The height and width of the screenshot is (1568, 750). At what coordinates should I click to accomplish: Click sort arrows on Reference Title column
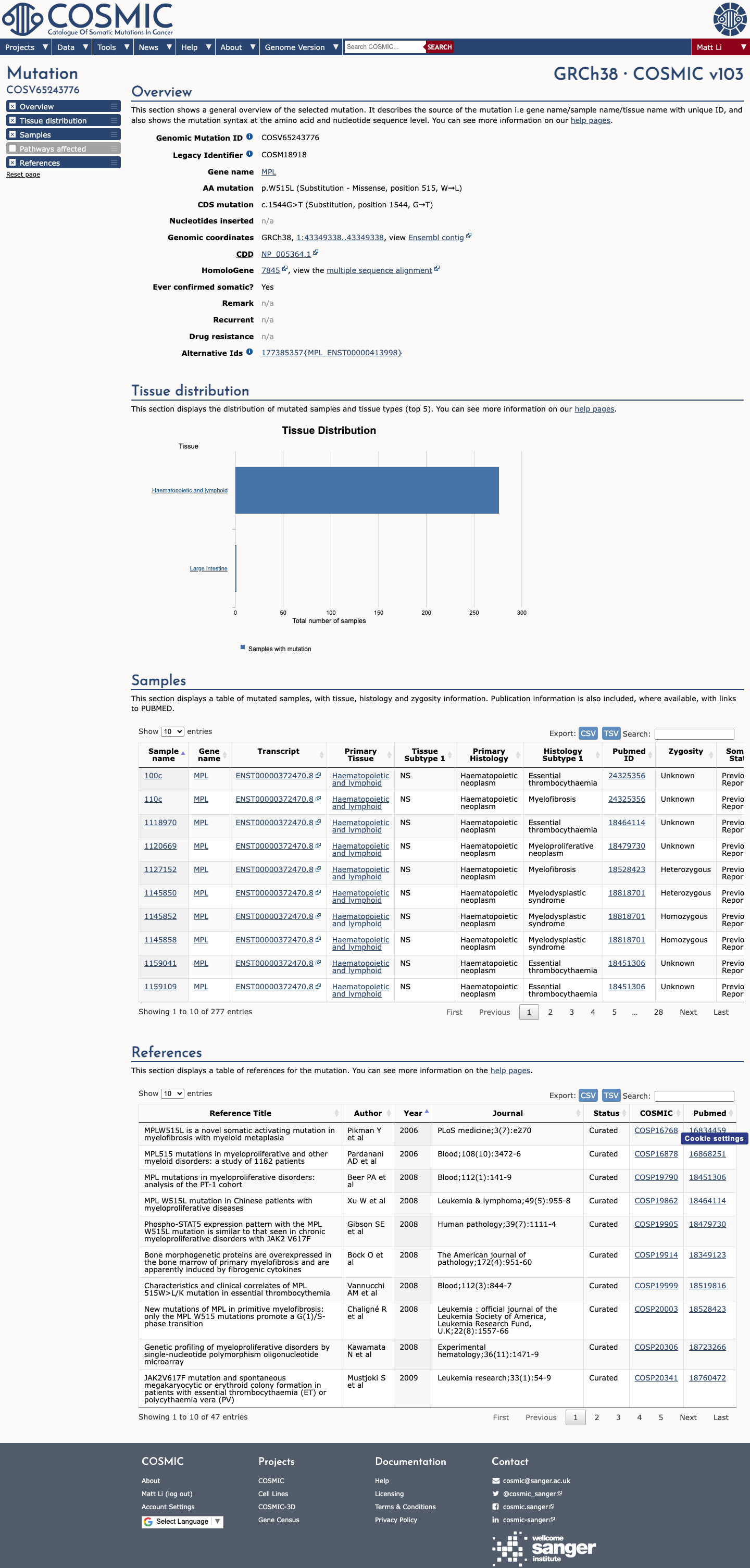tap(336, 1113)
